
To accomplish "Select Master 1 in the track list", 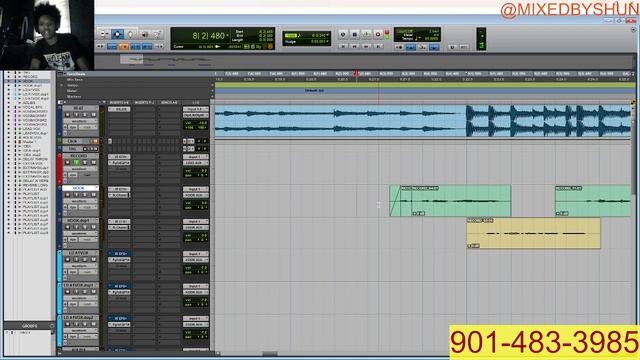I will coord(29,142).
